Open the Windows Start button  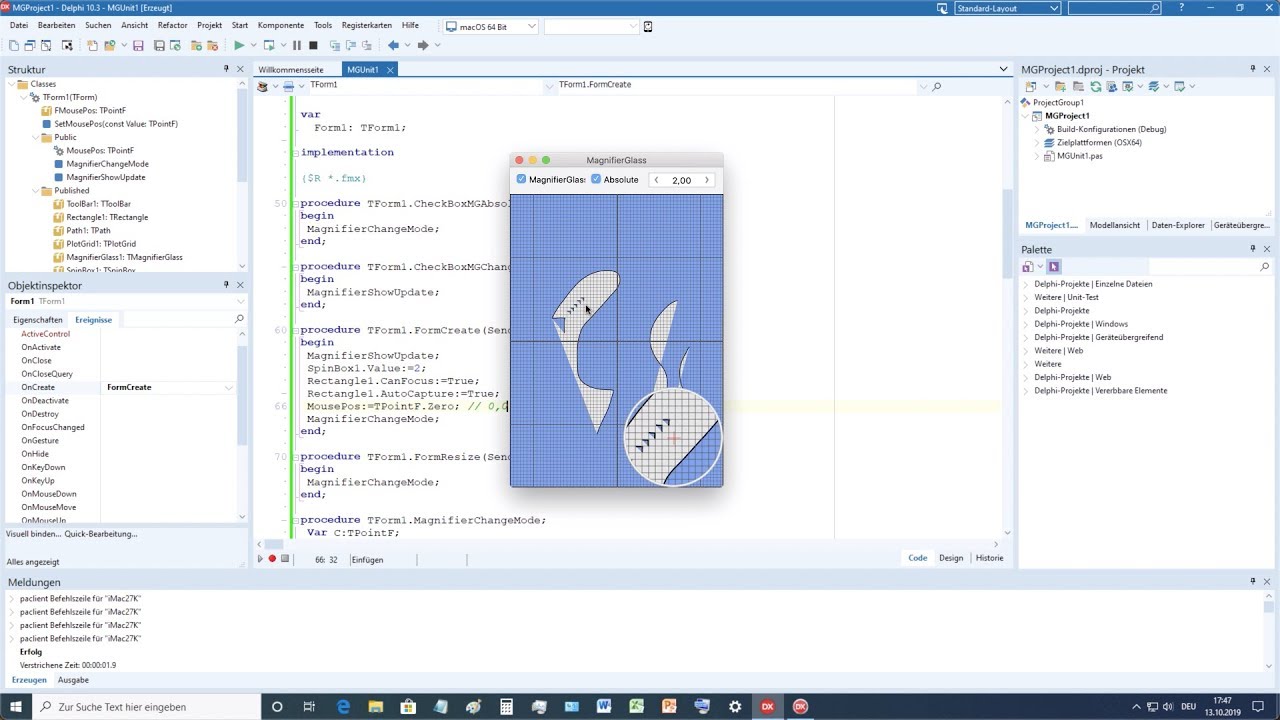point(16,707)
